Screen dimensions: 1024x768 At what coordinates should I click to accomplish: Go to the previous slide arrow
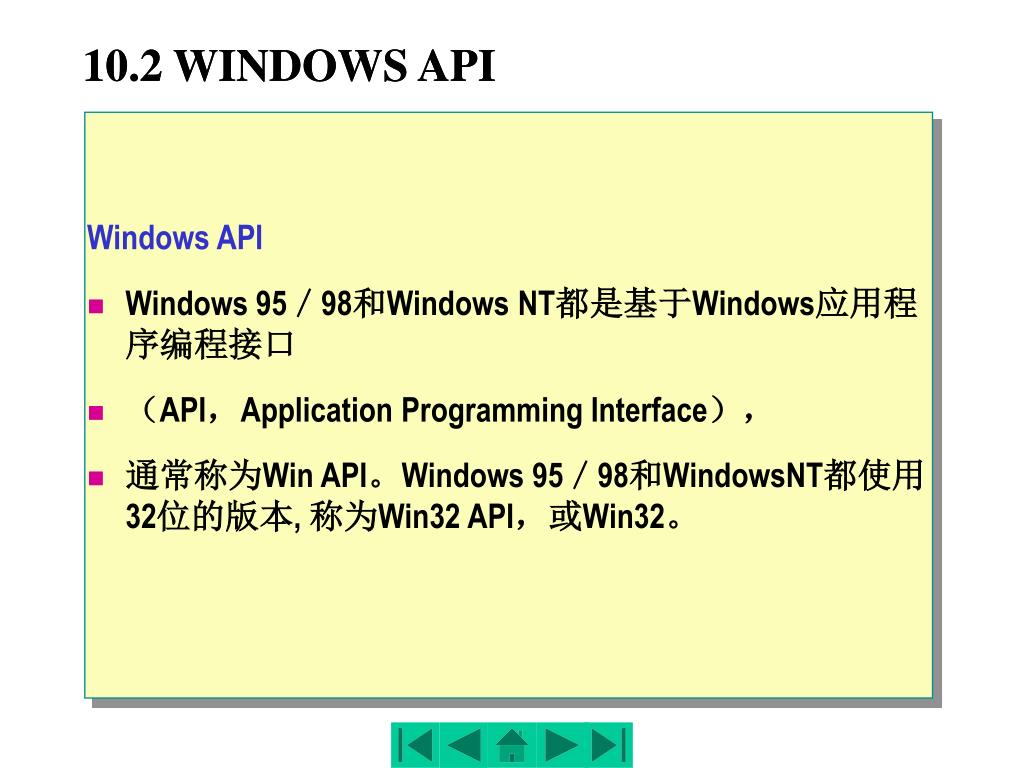(464, 744)
